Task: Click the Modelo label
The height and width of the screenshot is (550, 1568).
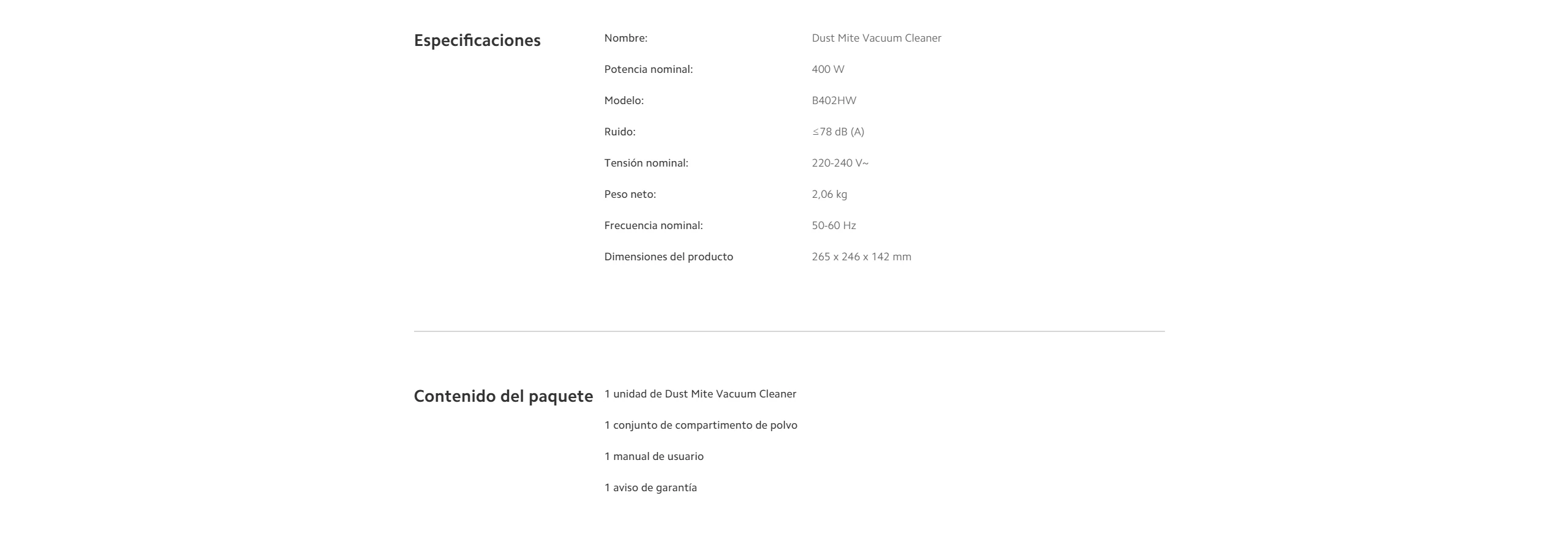Action: click(x=624, y=100)
